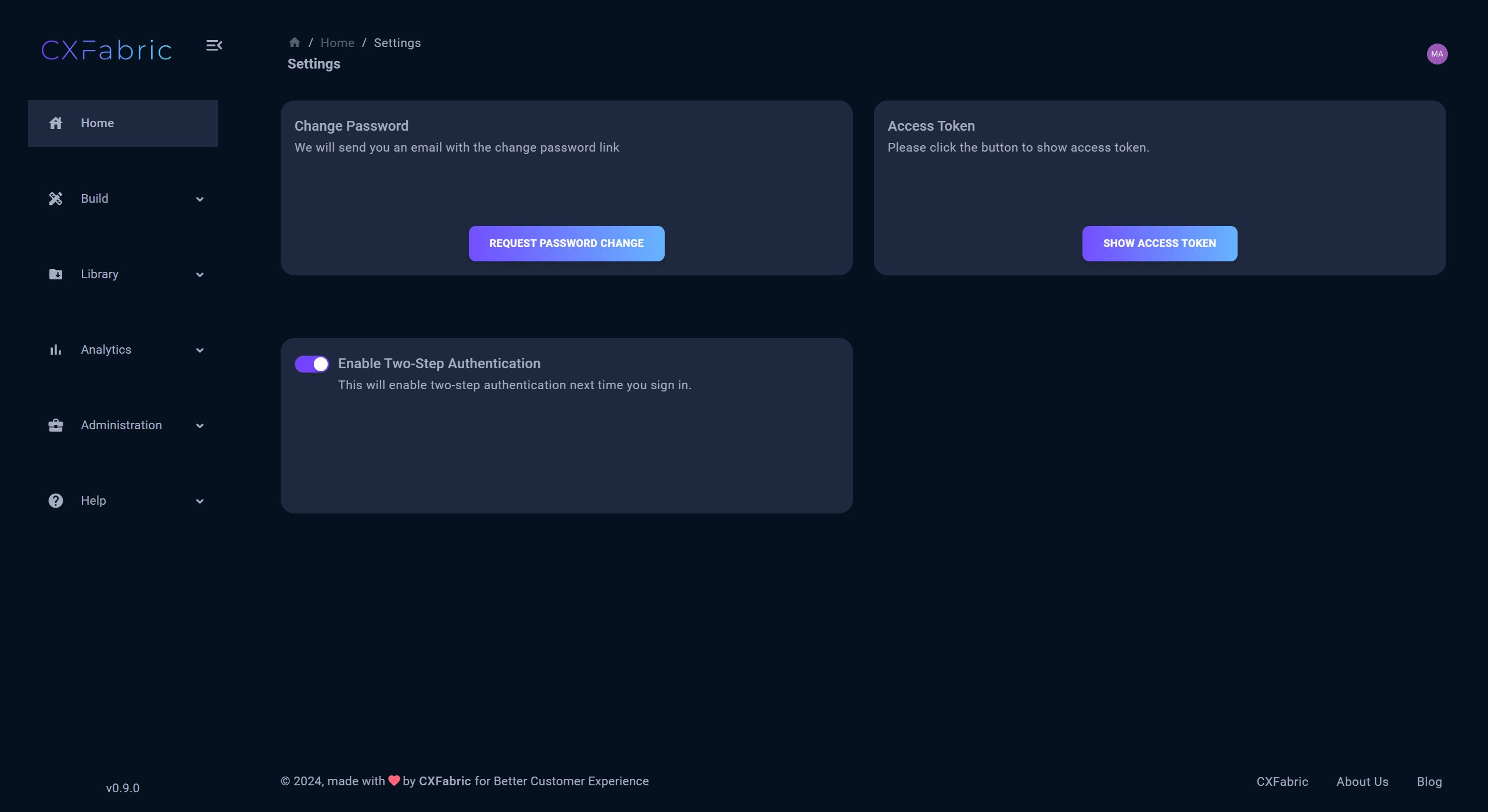Open the MA user avatar menu
1488x812 pixels.
click(x=1437, y=54)
